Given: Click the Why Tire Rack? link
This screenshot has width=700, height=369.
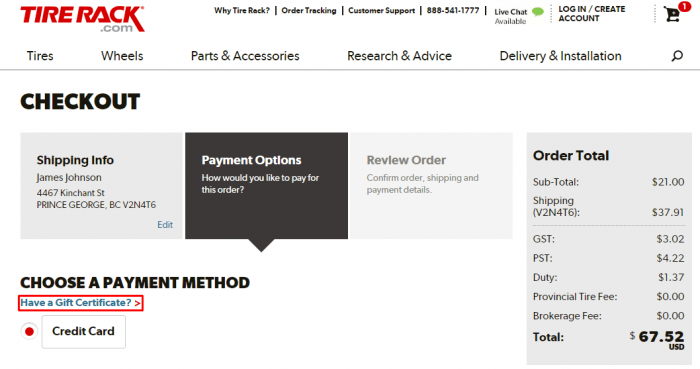Looking at the screenshot, I should (x=242, y=10).
